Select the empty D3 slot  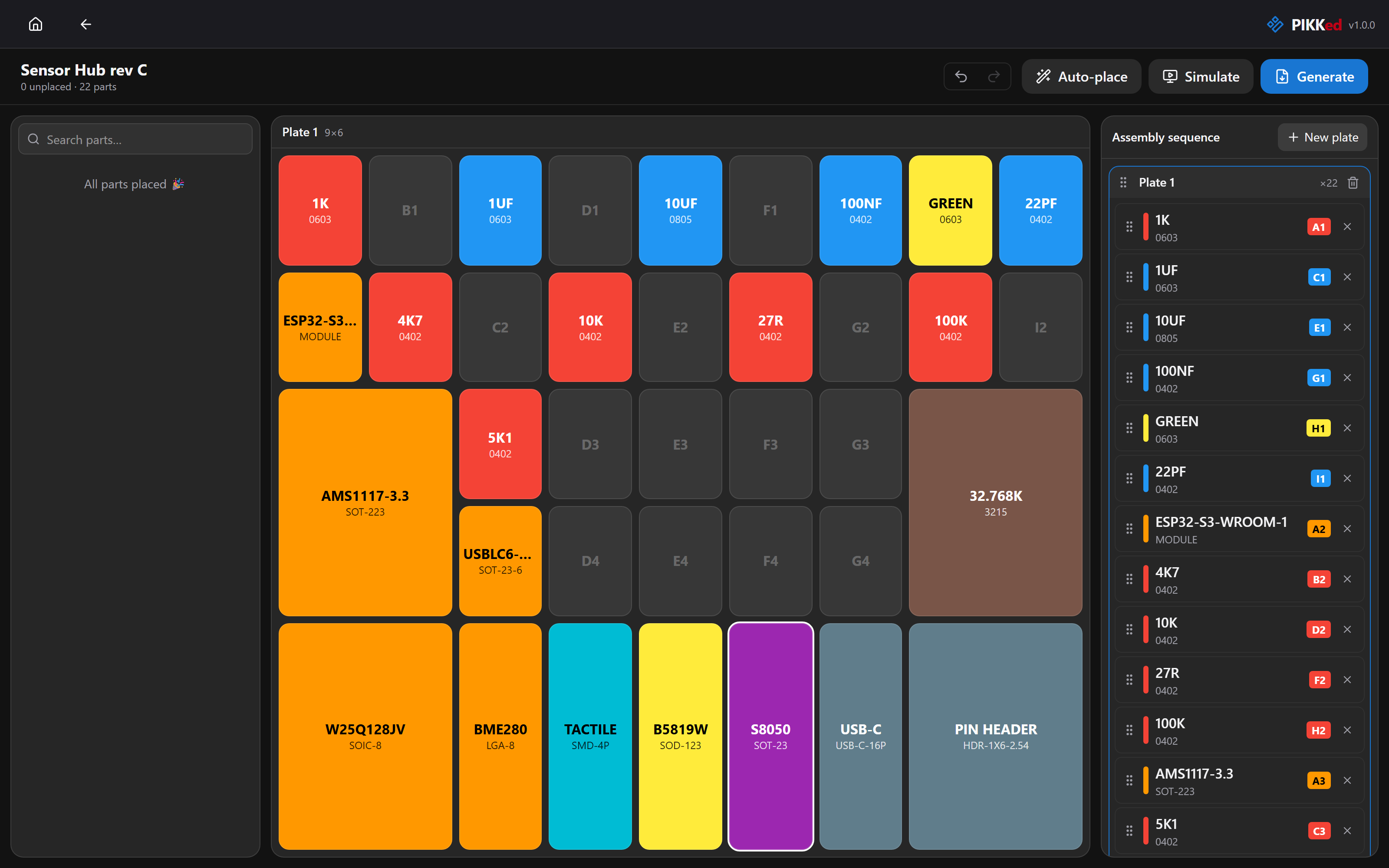(590, 444)
